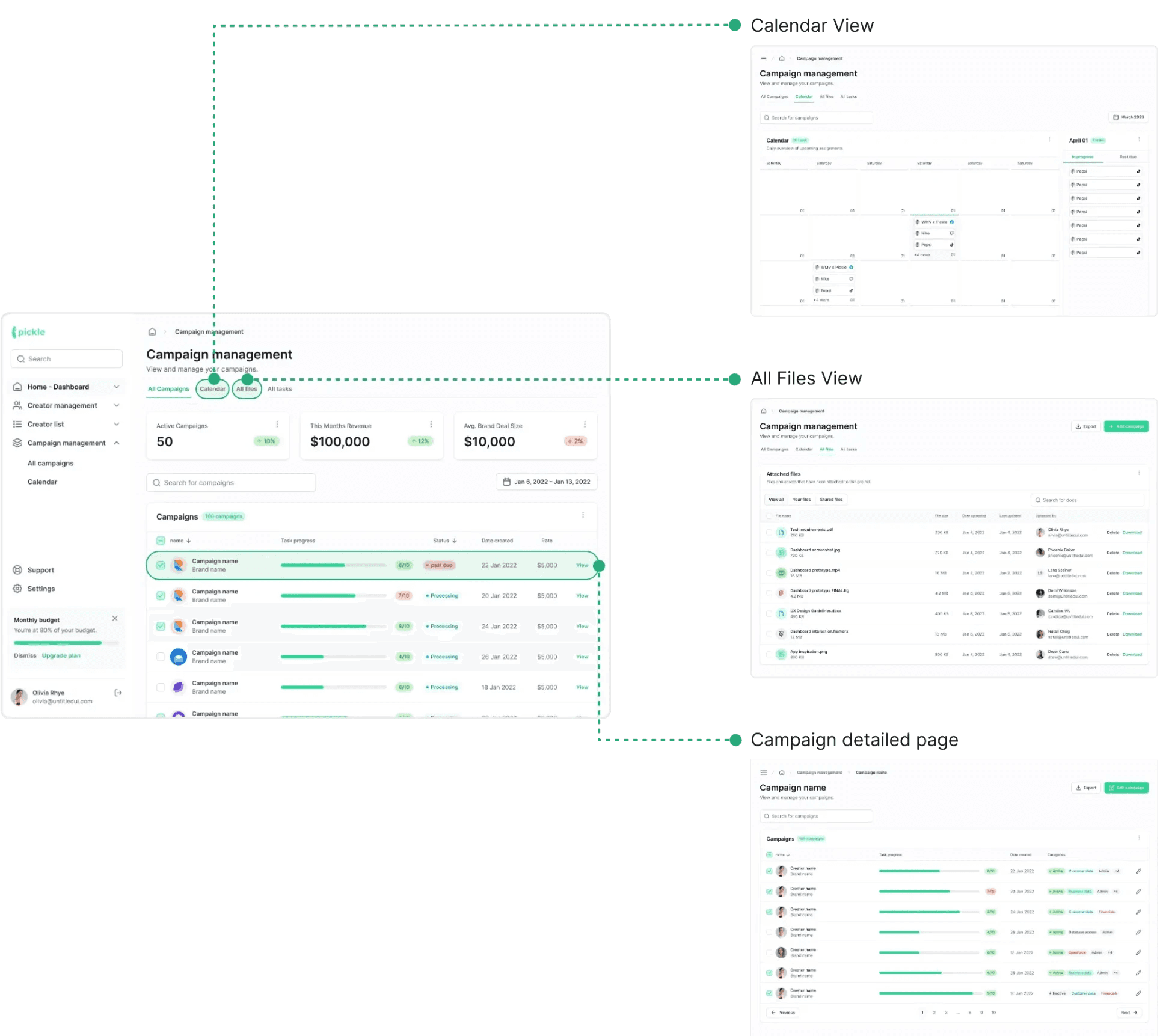This screenshot has width=1160, height=1036.
Task: Click the Search for campaigns field
Action: (x=231, y=482)
